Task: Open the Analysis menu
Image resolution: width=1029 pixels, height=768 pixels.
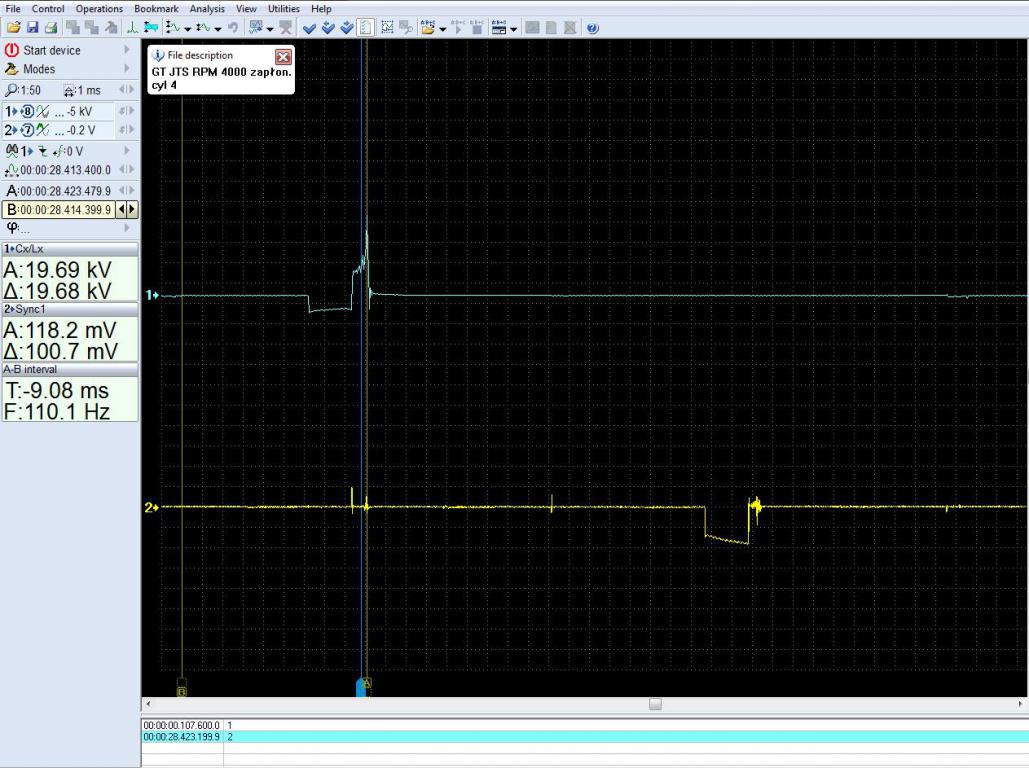Action: click(x=207, y=9)
